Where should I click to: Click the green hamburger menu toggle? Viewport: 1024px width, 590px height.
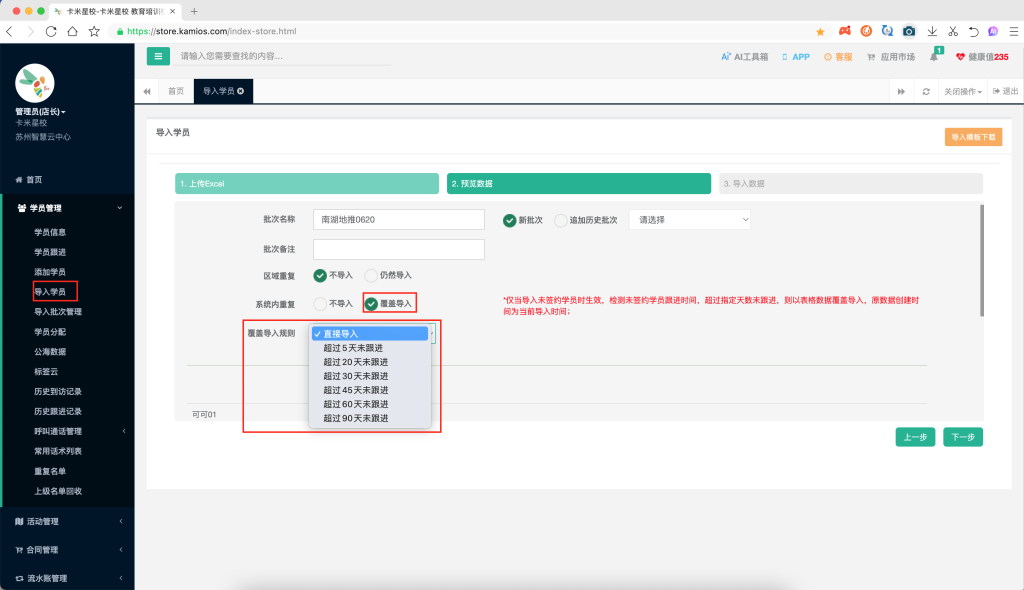(x=158, y=56)
